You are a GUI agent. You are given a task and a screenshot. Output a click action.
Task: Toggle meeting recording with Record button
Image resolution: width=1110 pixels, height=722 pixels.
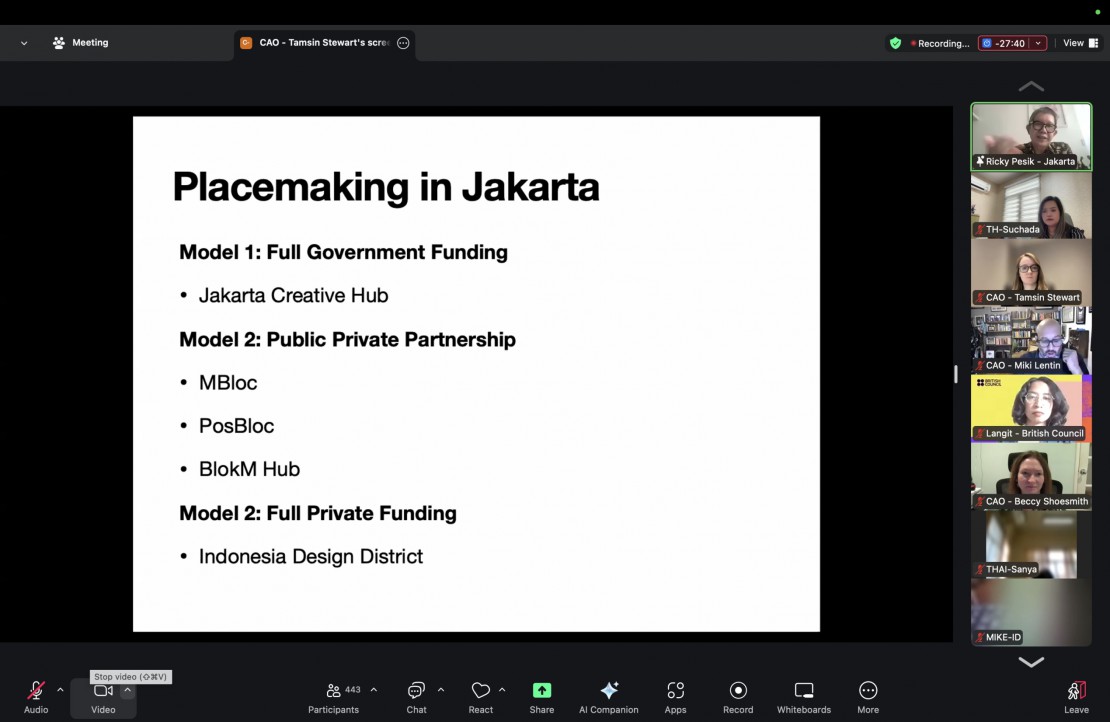(738, 695)
